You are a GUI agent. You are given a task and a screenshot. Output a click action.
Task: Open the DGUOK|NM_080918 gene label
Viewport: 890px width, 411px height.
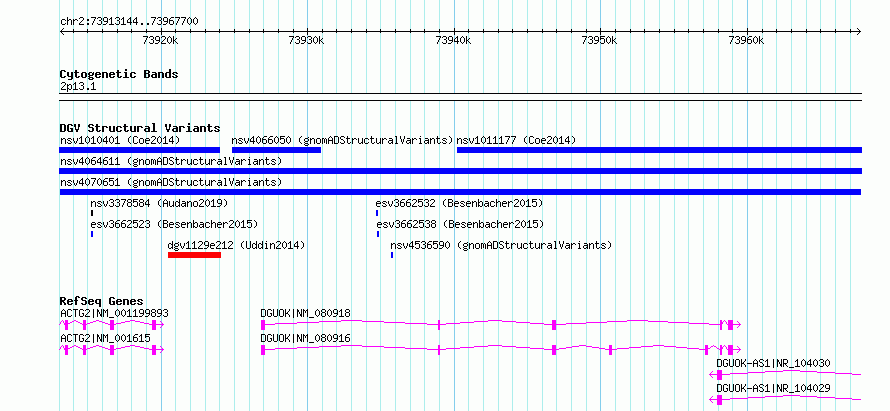click(305, 313)
